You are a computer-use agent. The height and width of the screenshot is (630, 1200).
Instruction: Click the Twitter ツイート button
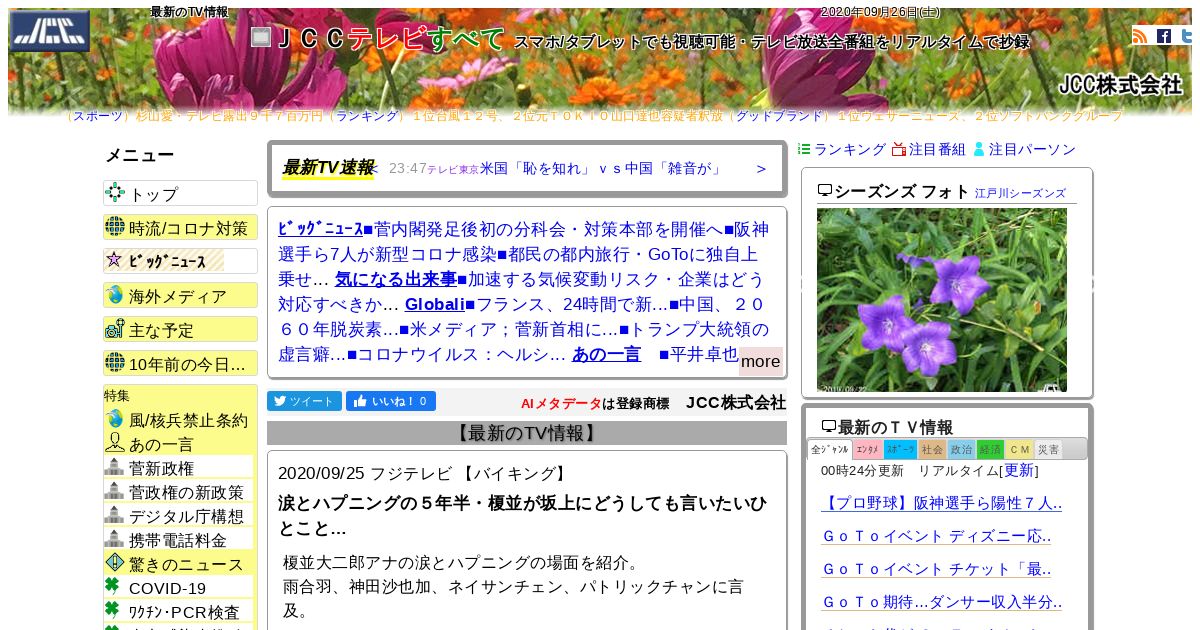point(304,401)
